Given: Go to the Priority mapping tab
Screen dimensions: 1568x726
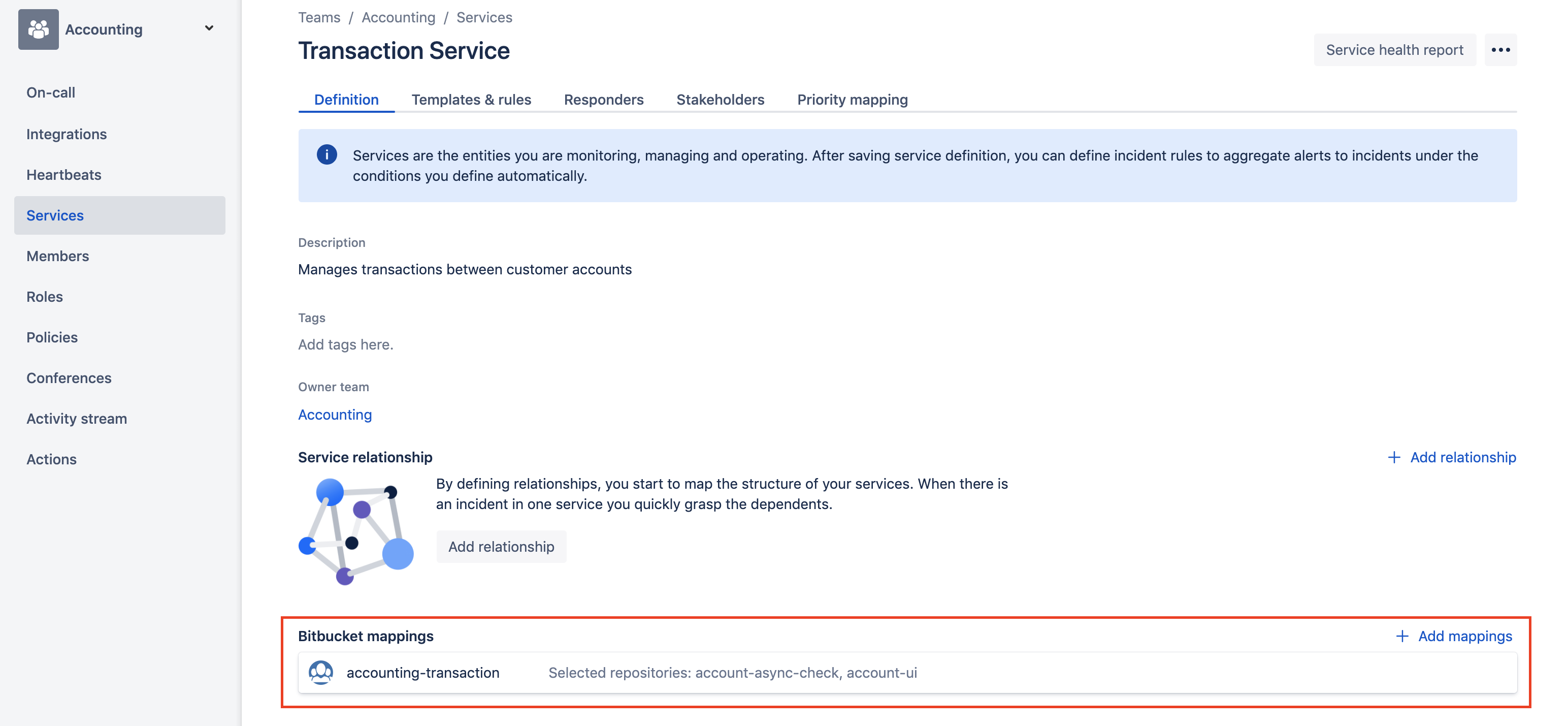Looking at the screenshot, I should tap(852, 99).
